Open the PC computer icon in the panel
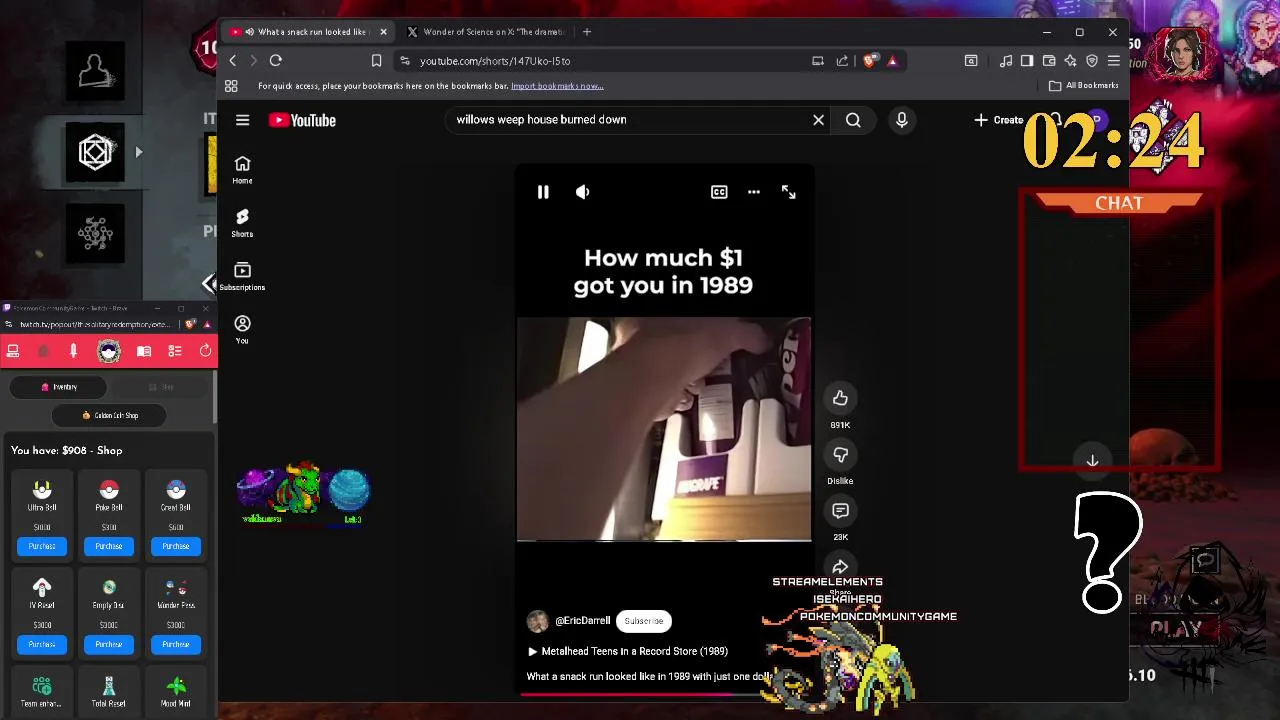 pyautogui.click(x=13, y=351)
